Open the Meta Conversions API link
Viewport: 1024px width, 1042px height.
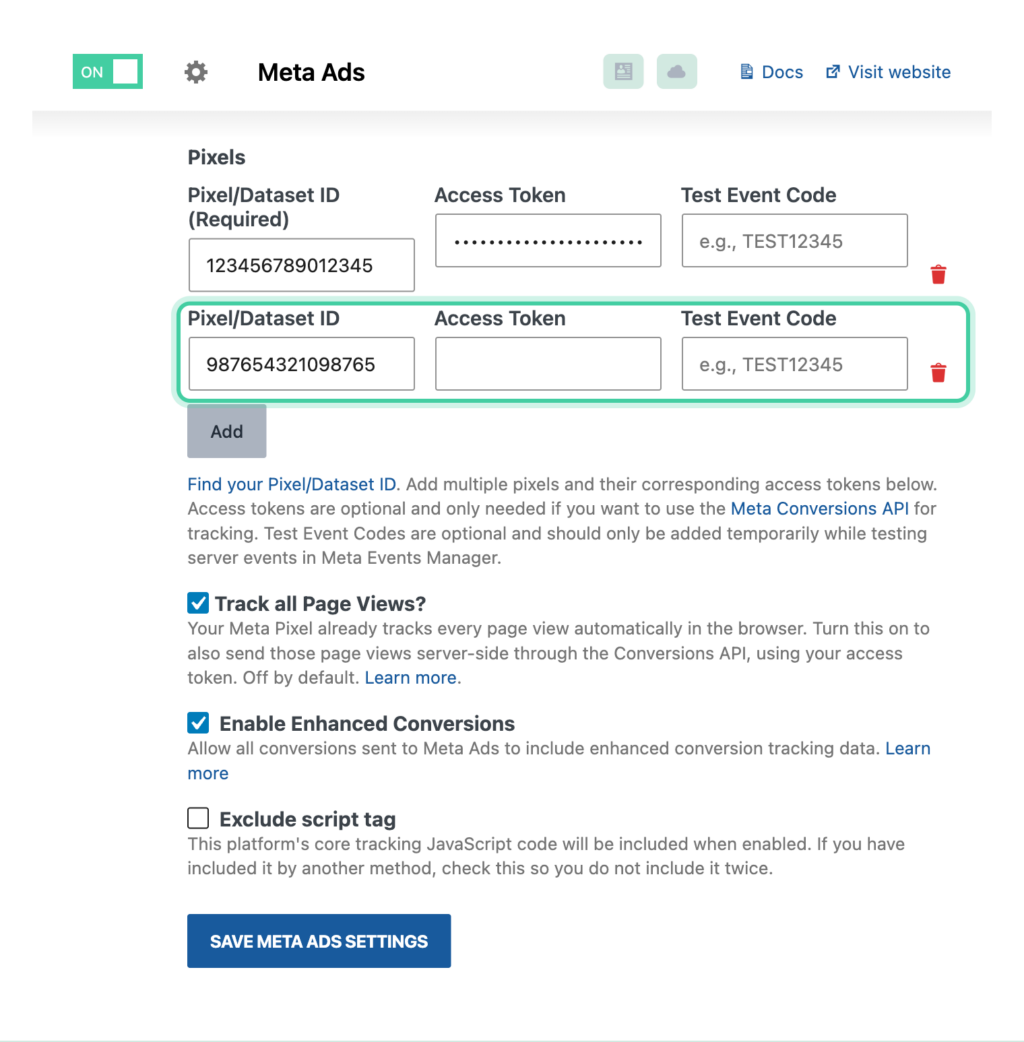pos(819,508)
